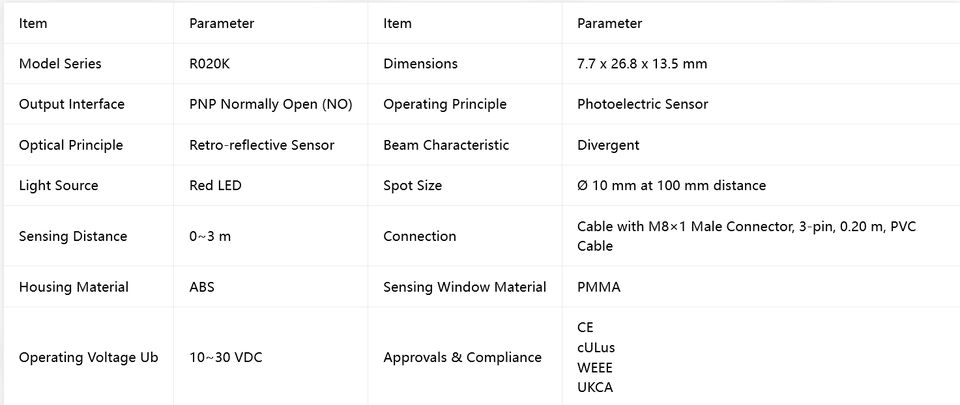Click the M8×1 Male Connector description

(x=746, y=236)
